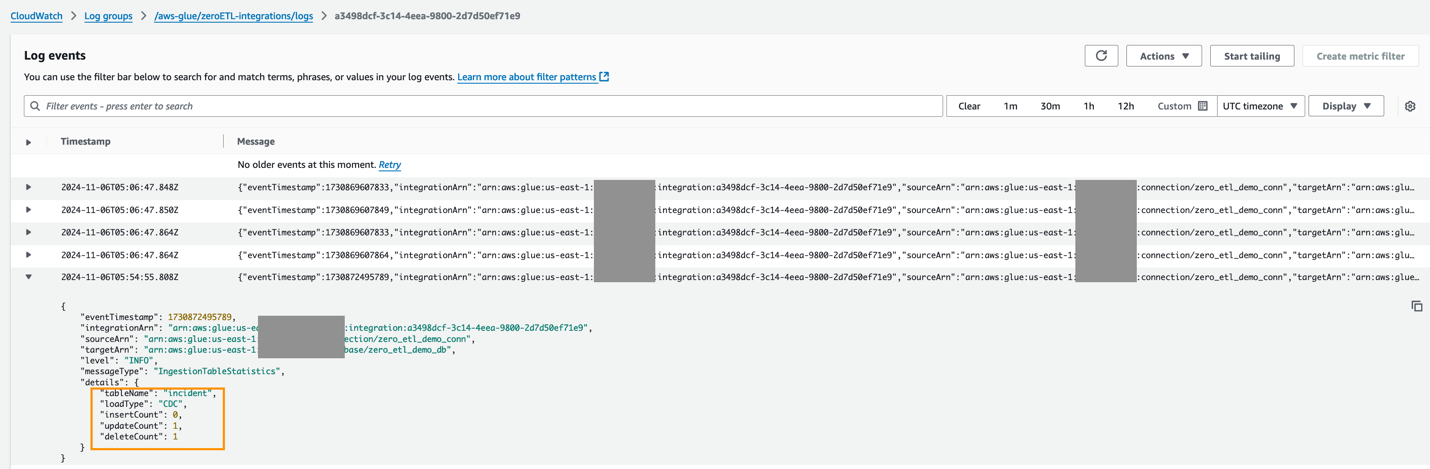Open the Actions dropdown
Screen dimensions: 1430x469
[x=1164, y=56]
